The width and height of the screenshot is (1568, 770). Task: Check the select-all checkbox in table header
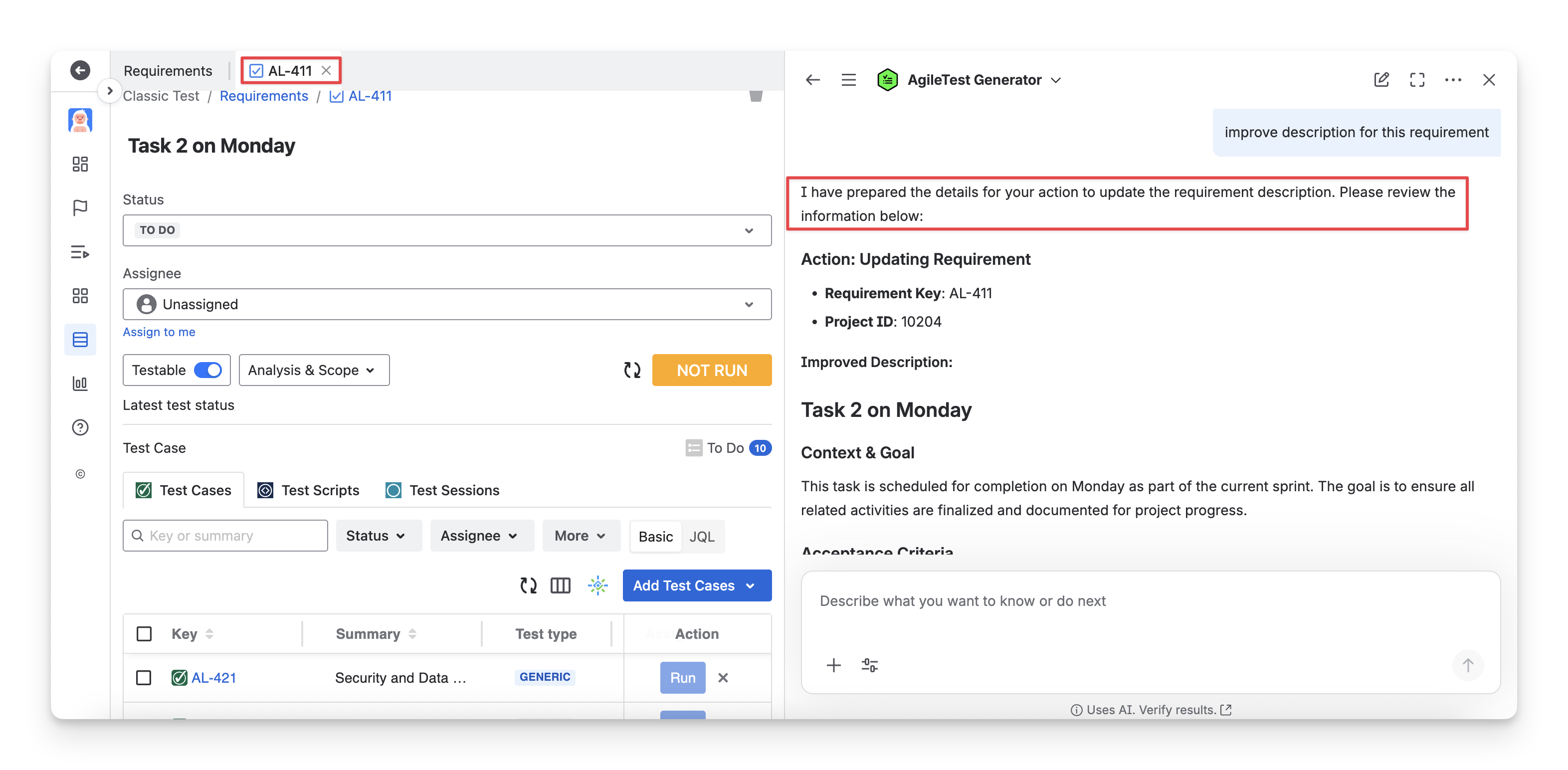[x=144, y=634]
